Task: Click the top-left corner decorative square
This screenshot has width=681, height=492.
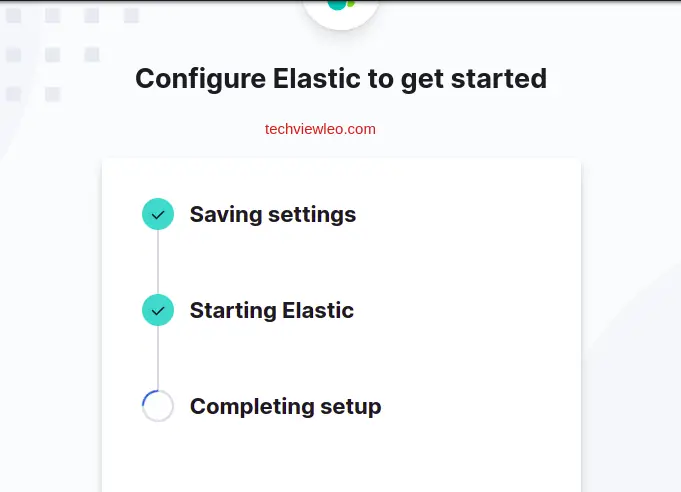Action: pos(14,15)
